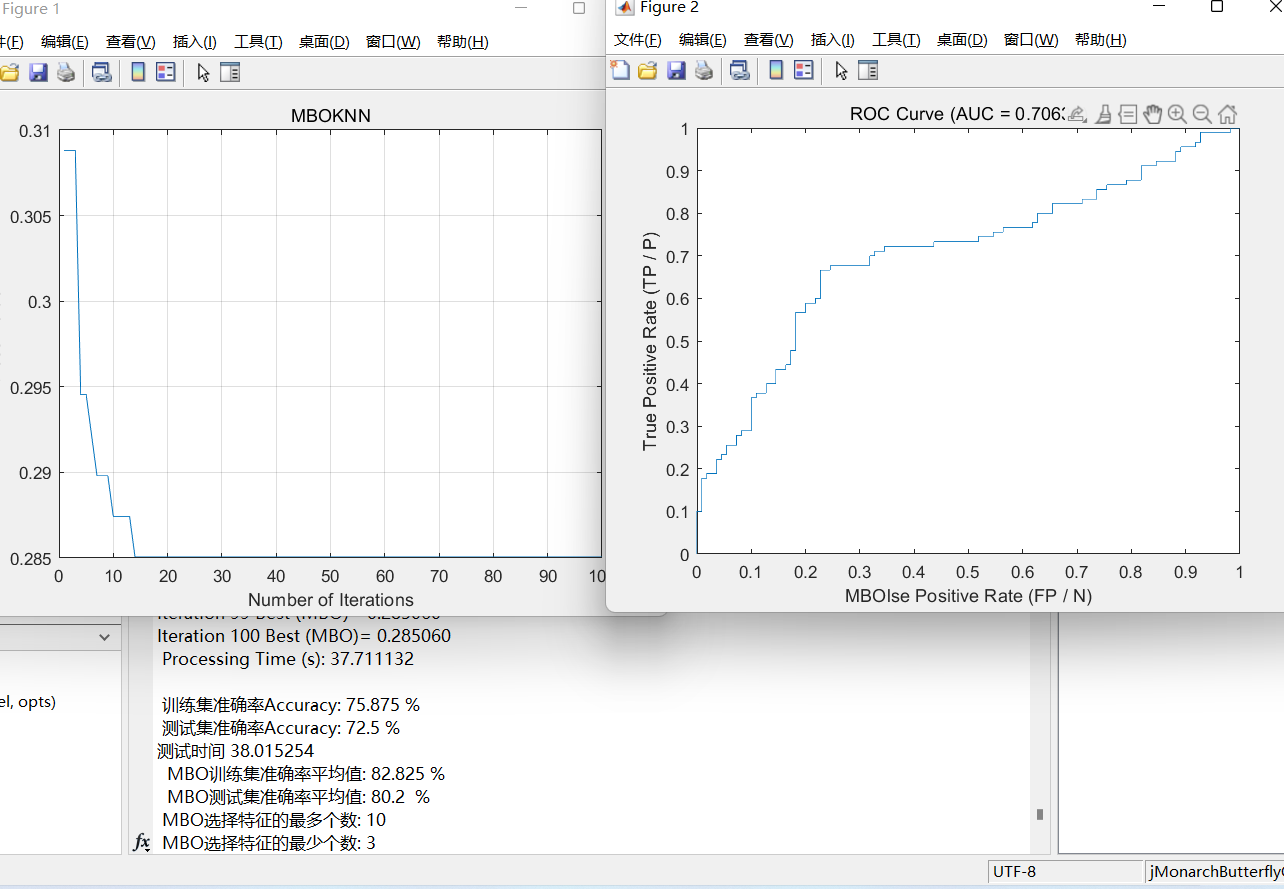Open the fx function browser dropdown

pyautogui.click(x=143, y=843)
